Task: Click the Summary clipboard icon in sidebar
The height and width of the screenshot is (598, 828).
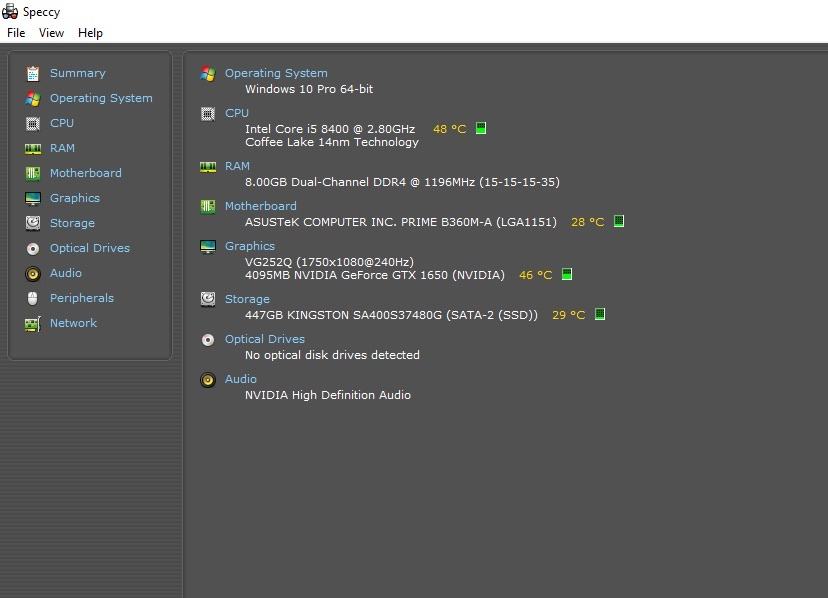Action: [33, 73]
